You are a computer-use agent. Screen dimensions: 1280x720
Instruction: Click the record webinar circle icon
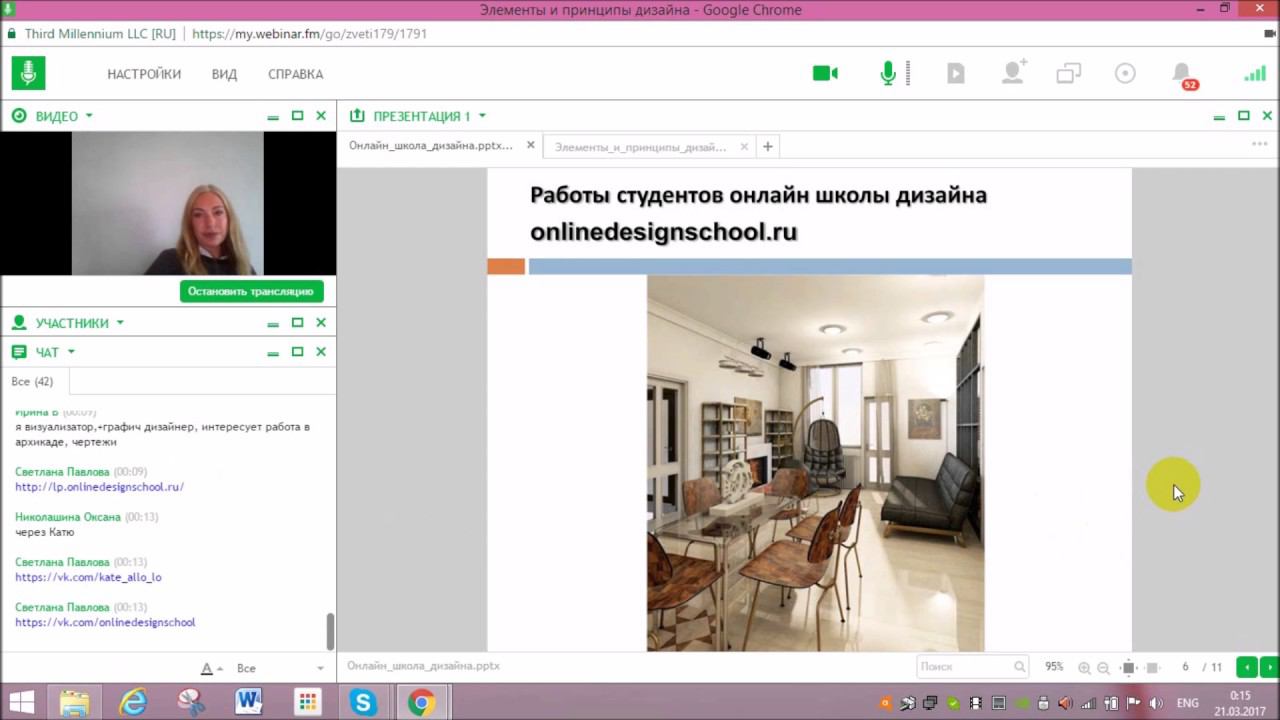point(1125,74)
